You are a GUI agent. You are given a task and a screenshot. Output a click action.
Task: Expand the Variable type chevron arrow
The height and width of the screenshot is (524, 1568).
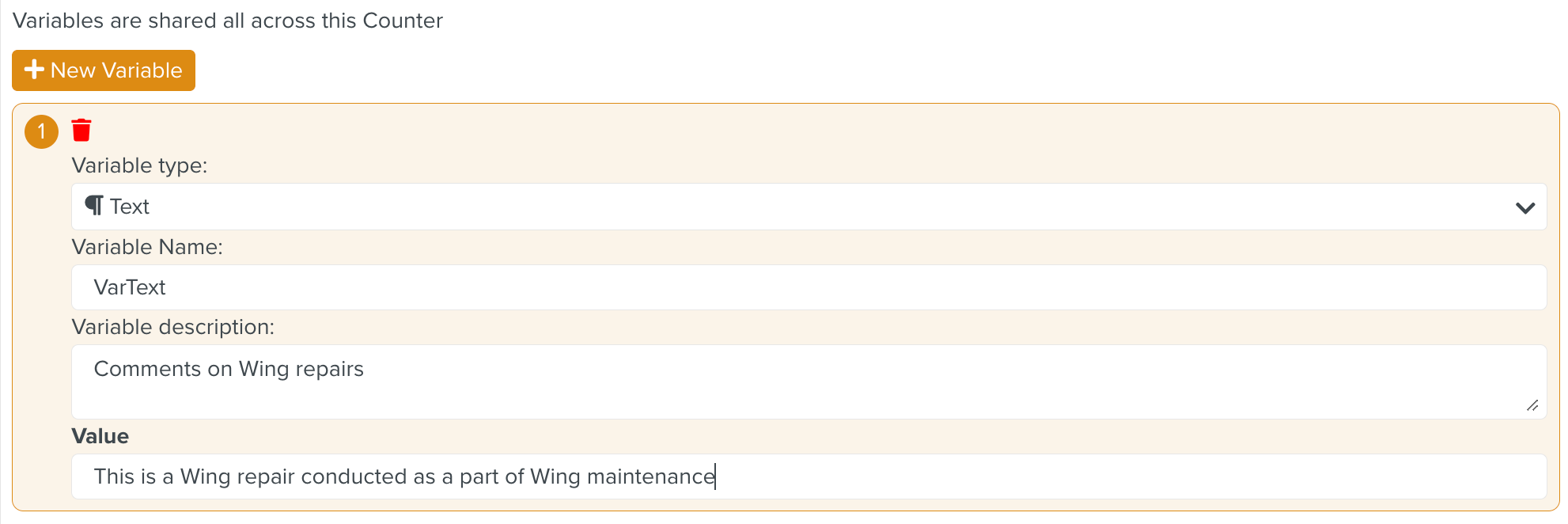click(x=1524, y=207)
